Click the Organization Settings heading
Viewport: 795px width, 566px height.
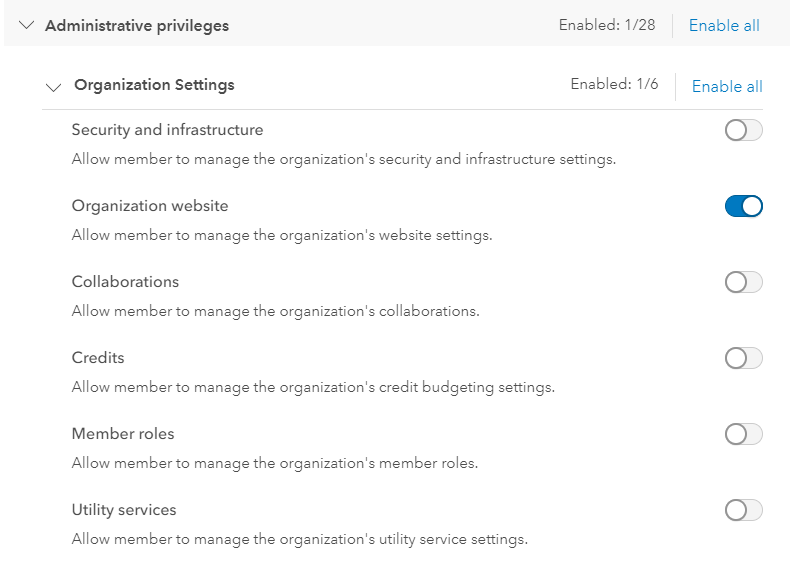click(x=154, y=85)
